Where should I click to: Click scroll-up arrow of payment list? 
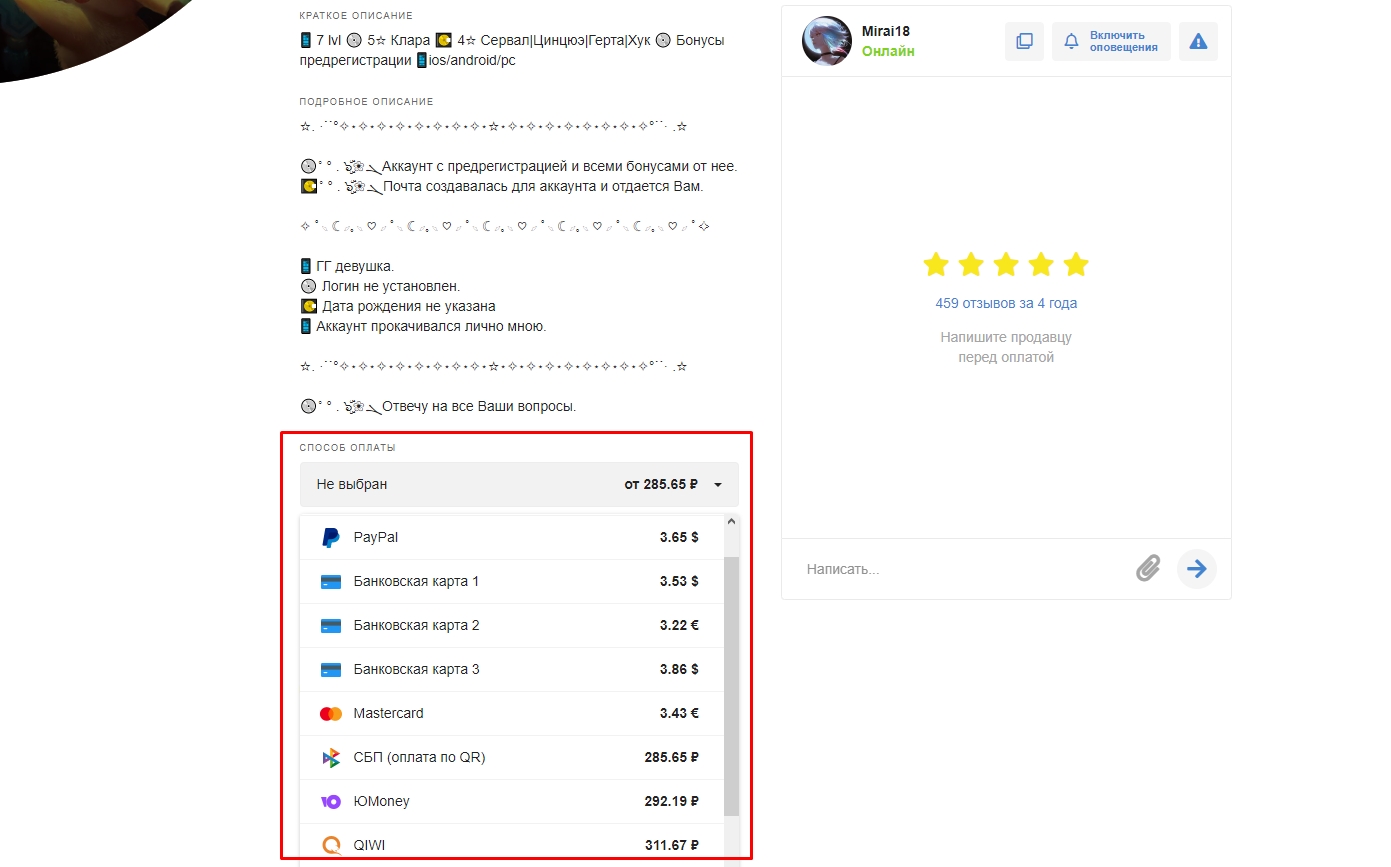click(731, 522)
